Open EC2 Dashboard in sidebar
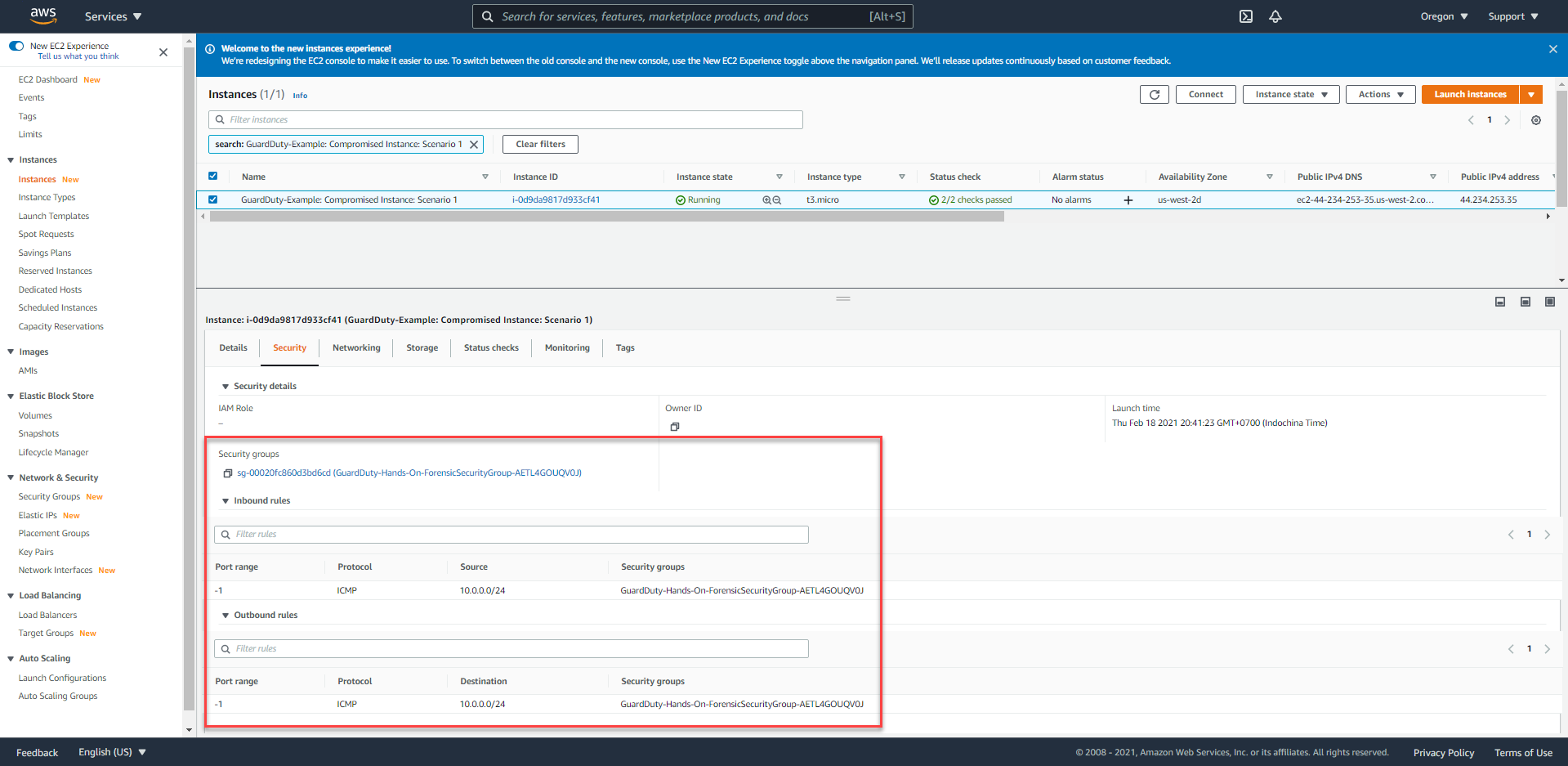The image size is (1568, 766). coord(47,80)
